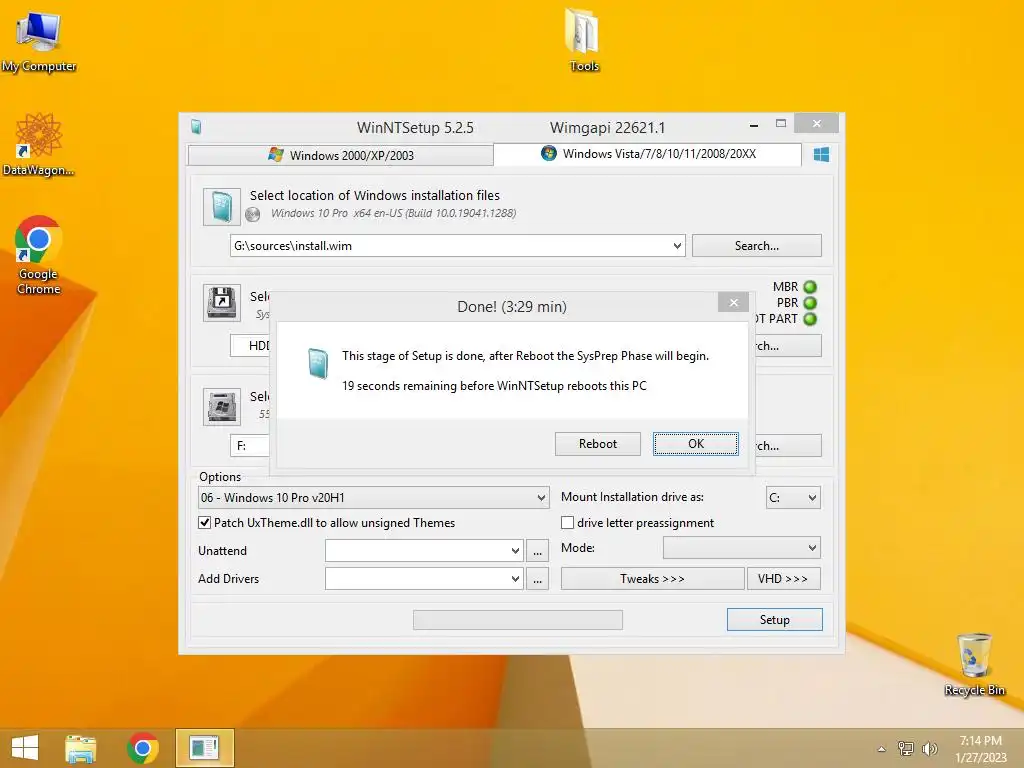Screen dimensions: 1024x768
Task: Click the setup progress bar
Action: point(518,620)
